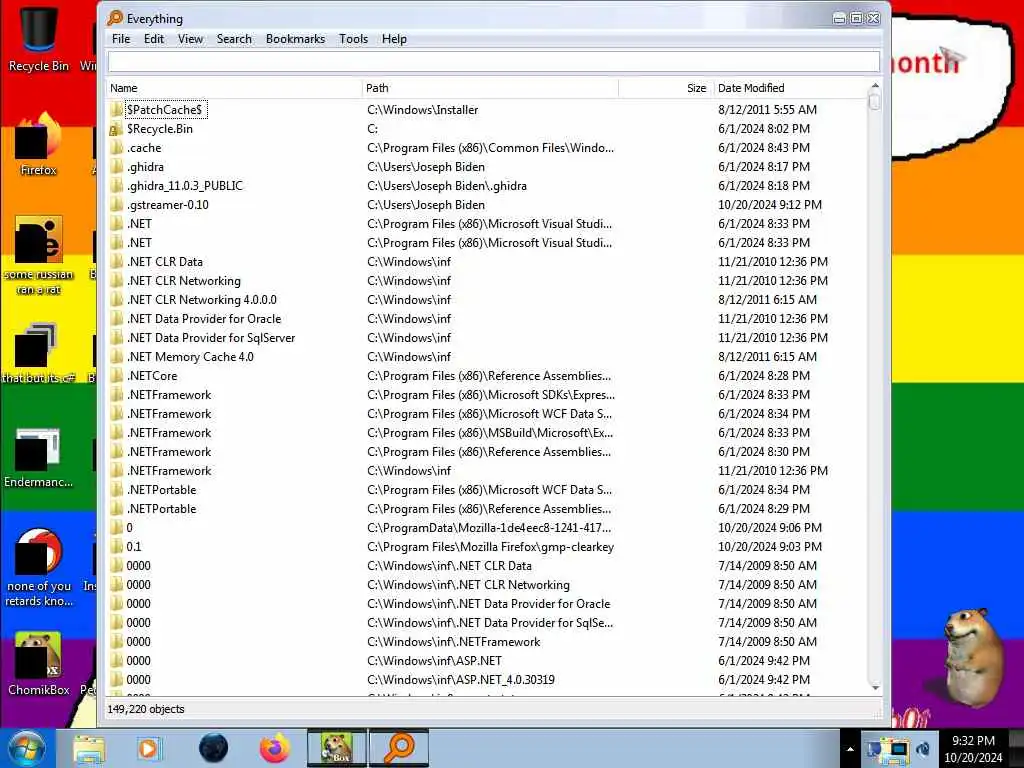Sort results by Size column header

(665, 88)
